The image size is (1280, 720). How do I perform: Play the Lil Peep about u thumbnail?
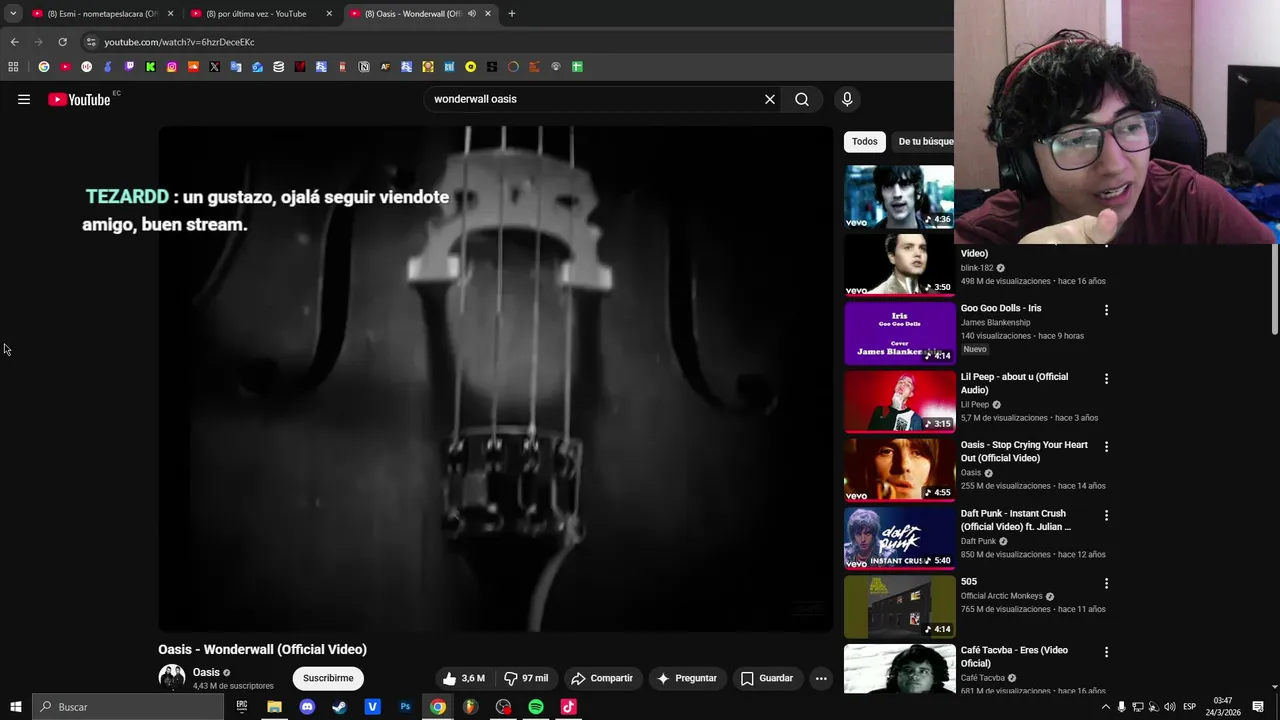(x=899, y=401)
